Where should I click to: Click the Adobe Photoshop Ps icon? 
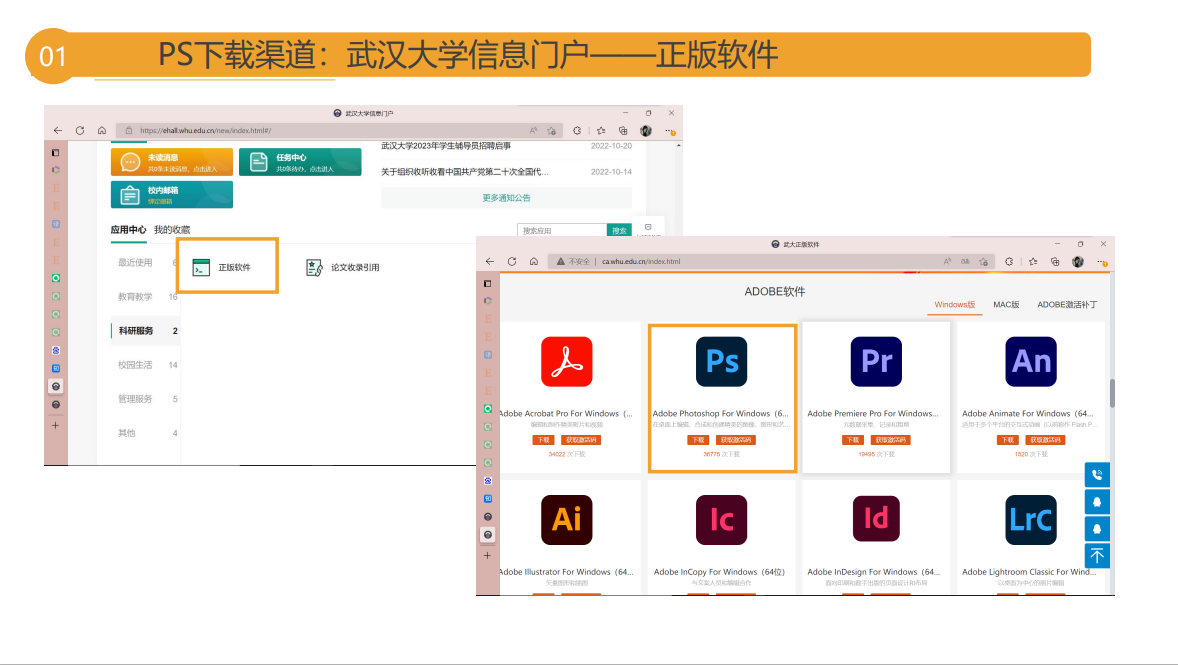point(721,361)
